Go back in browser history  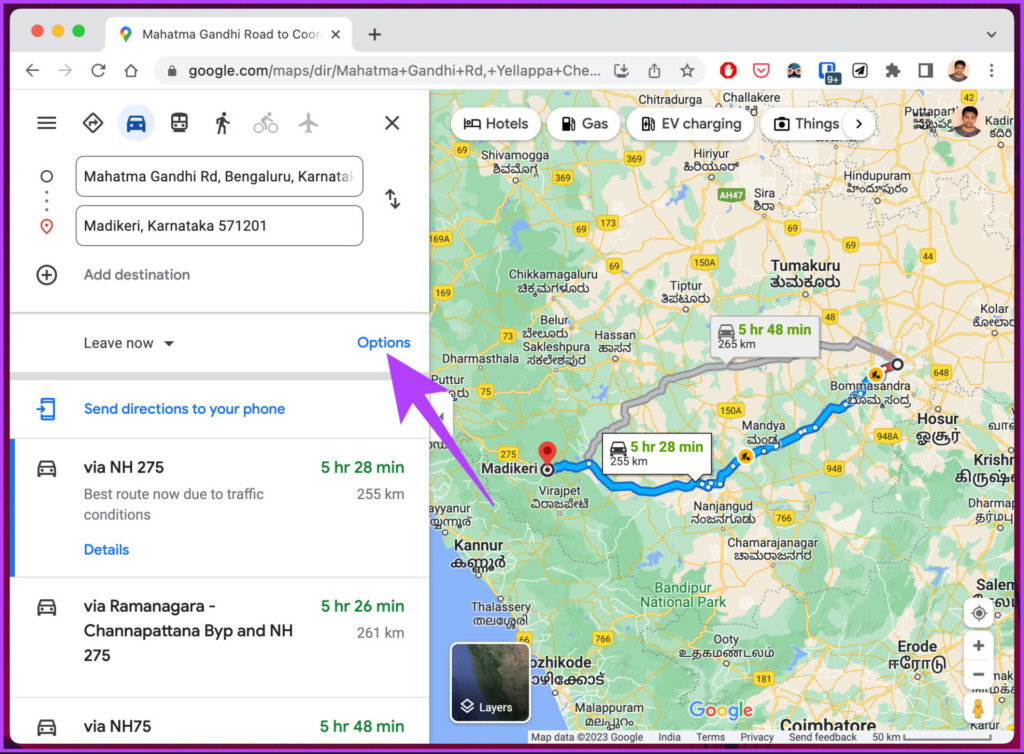click(32, 71)
